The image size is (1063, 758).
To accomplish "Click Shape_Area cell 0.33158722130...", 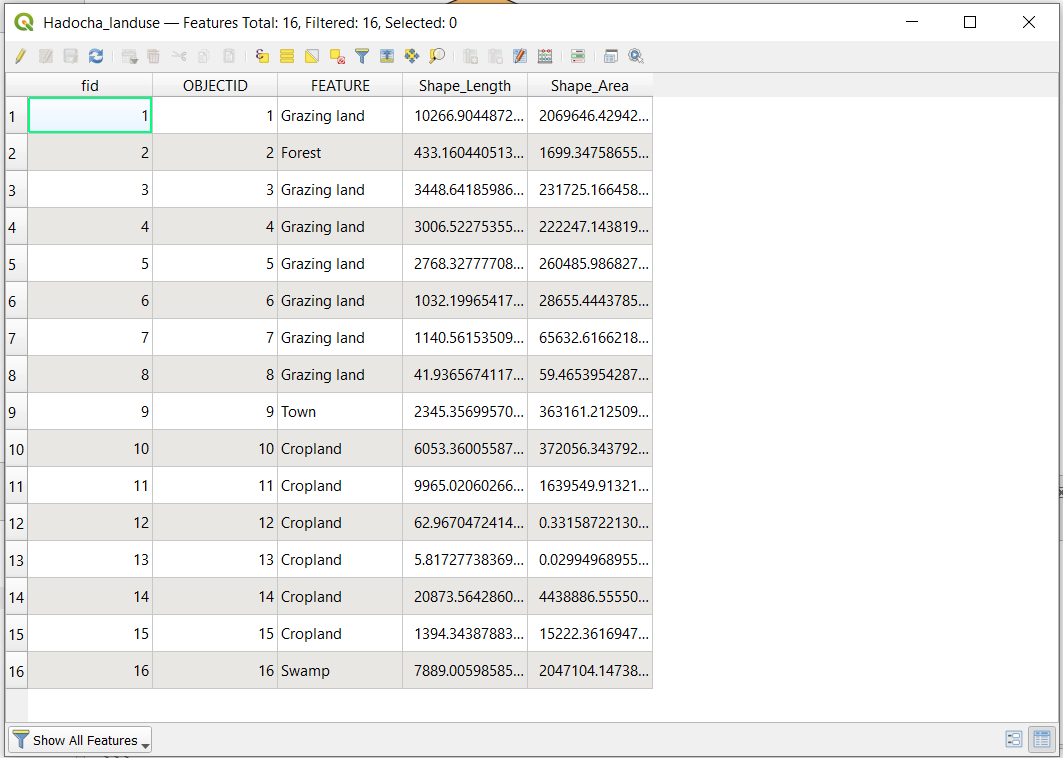I will [590, 523].
